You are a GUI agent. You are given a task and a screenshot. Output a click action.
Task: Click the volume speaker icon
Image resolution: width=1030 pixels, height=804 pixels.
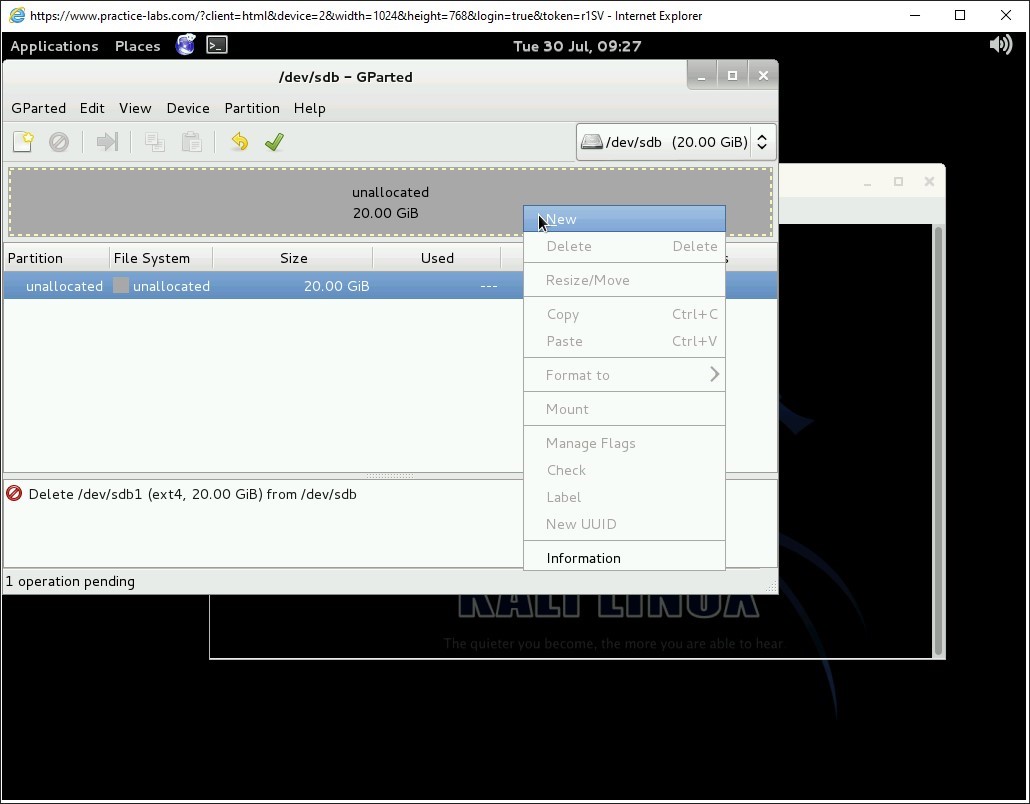(1000, 45)
